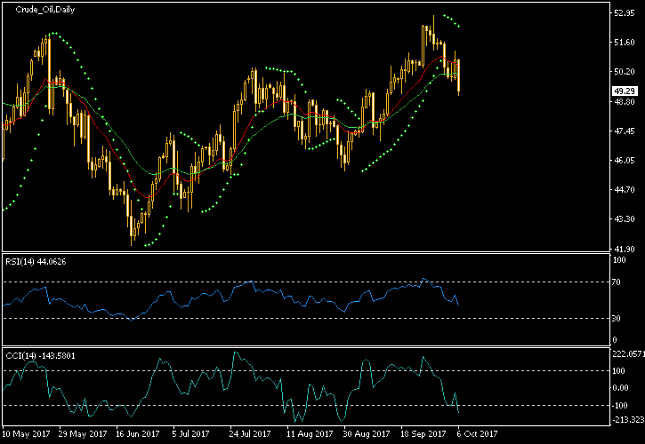Screen dimensions: 645x444
Task: Click the Crude_Oil,Daily chart title
Action: coord(45,9)
